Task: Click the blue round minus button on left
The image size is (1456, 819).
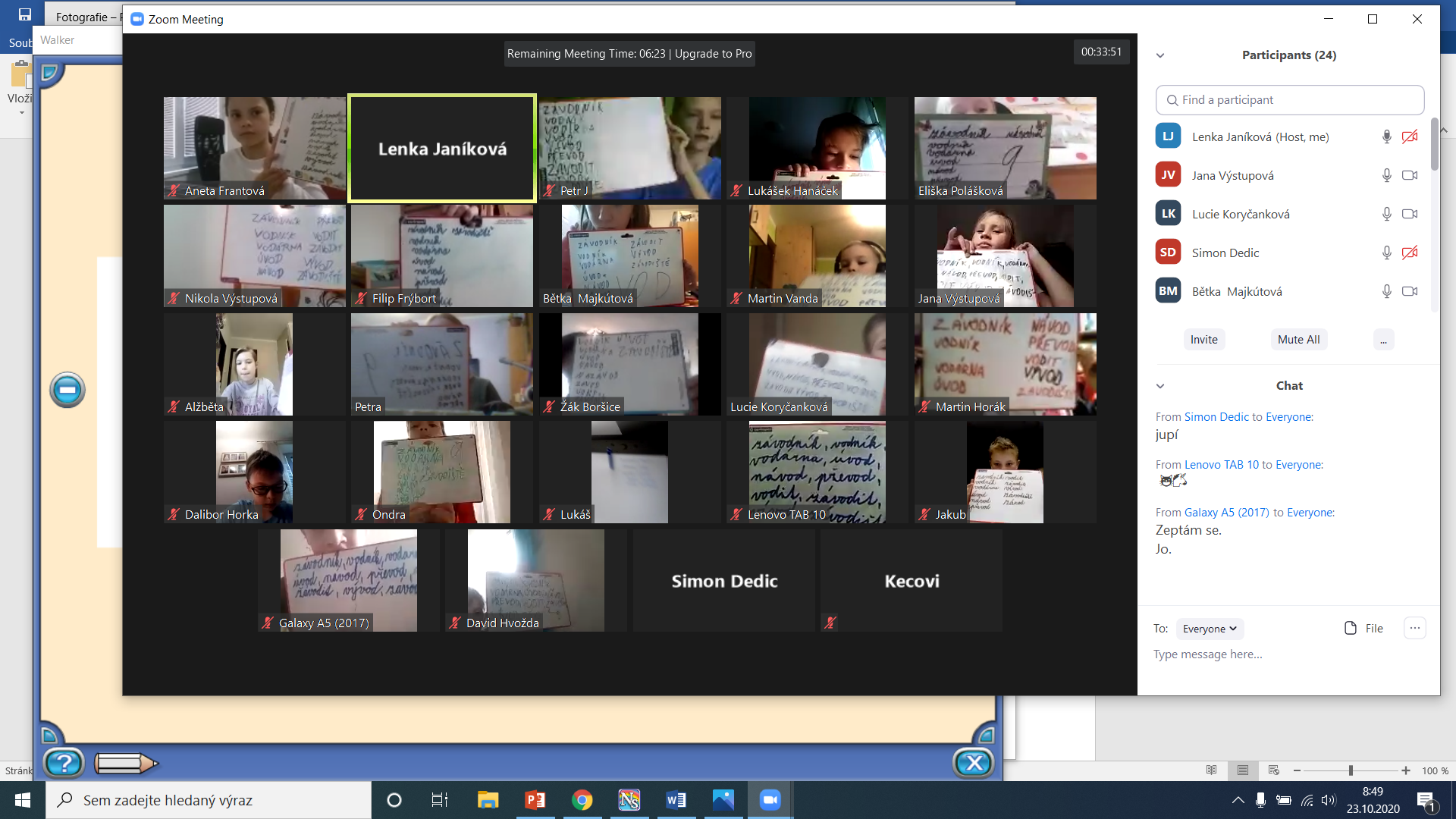Action: [67, 391]
